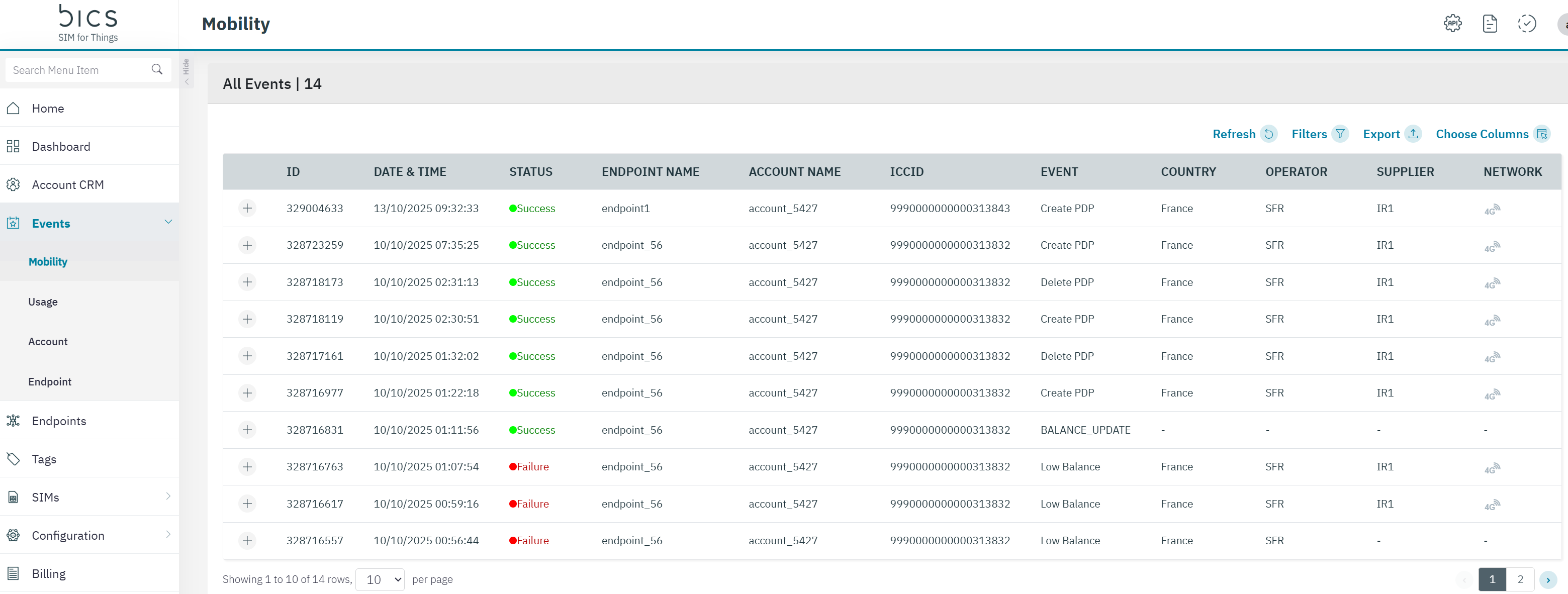
Task: Go to Dashboard menu item
Action: pos(61,147)
